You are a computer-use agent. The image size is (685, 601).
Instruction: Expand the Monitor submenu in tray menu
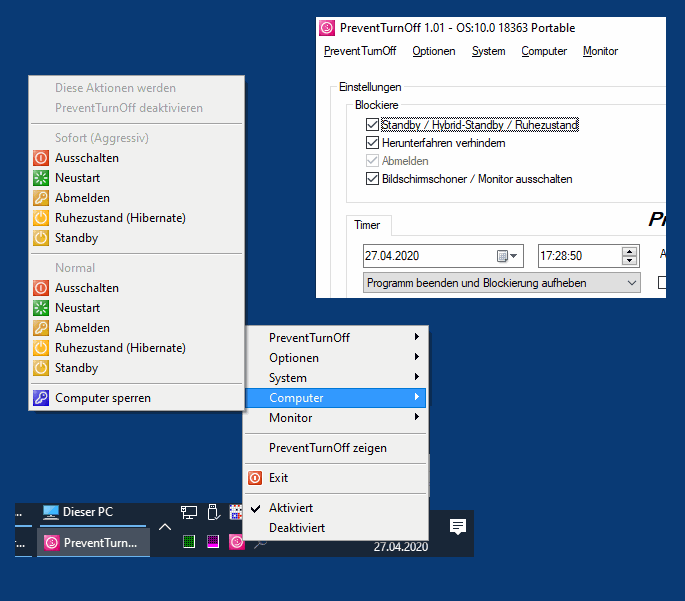click(336, 418)
